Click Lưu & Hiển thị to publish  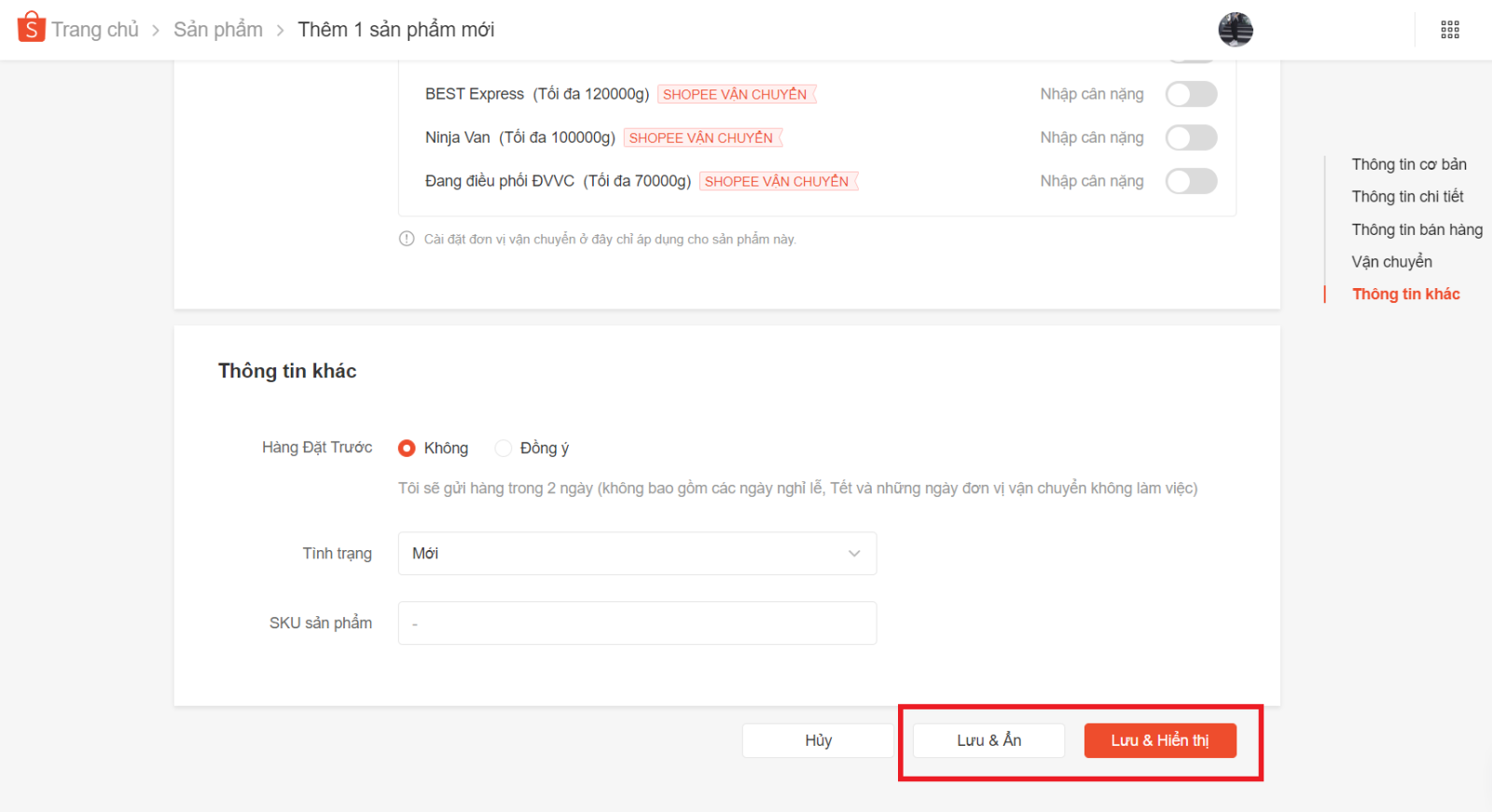[1159, 740]
